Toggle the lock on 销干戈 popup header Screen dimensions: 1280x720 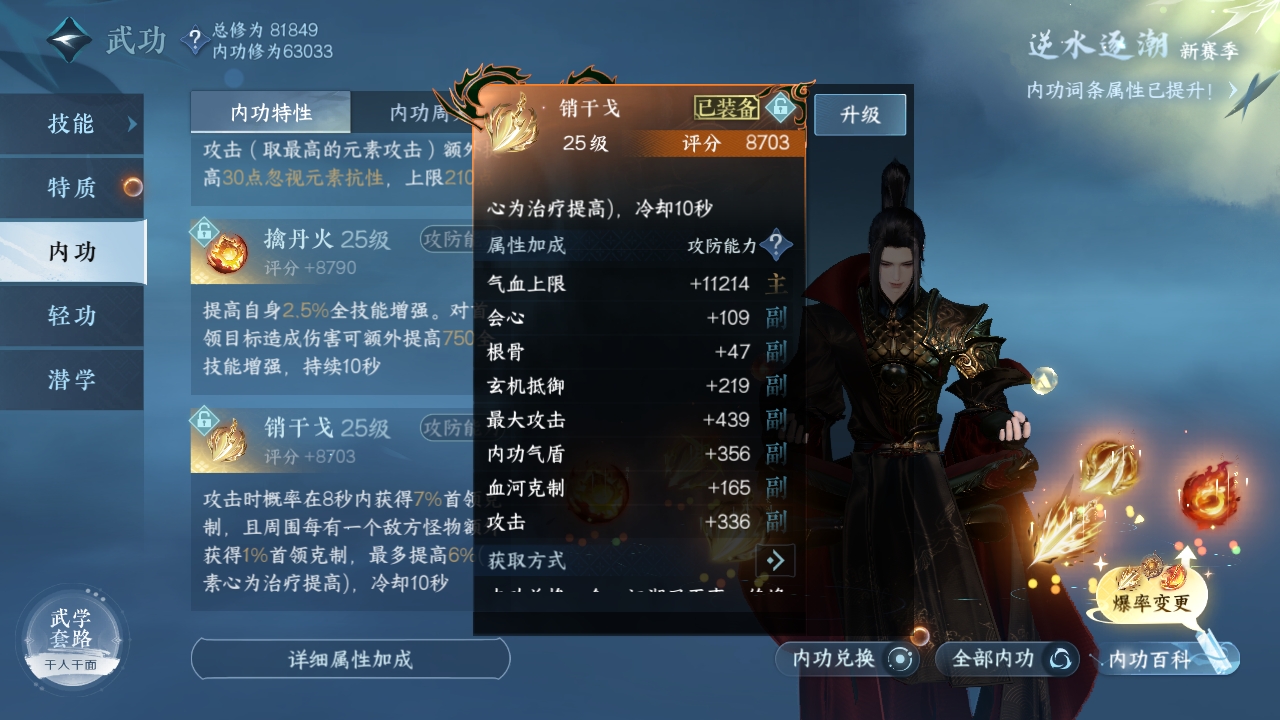point(780,106)
